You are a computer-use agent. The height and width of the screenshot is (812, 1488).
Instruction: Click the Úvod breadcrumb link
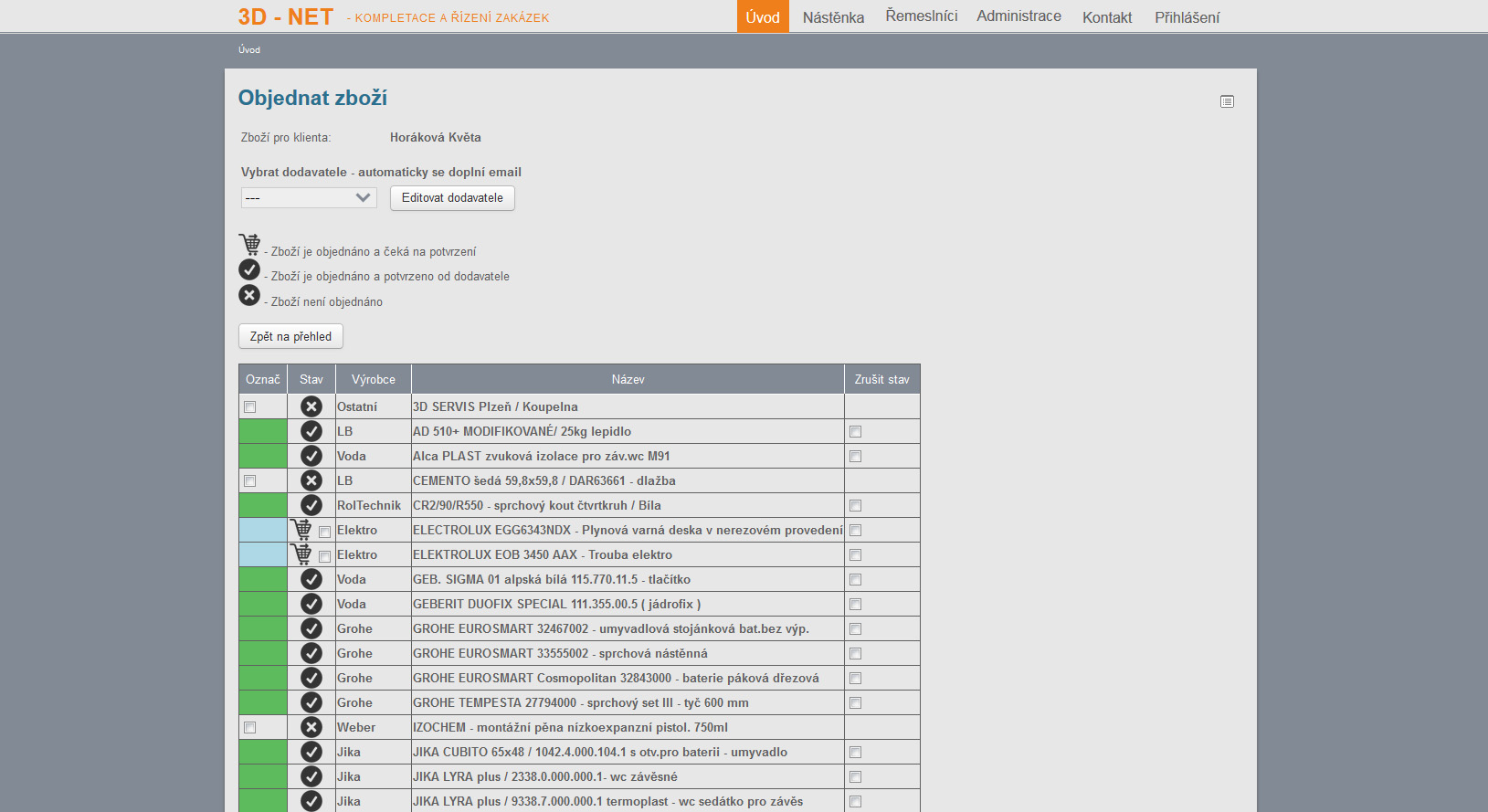pyautogui.click(x=249, y=50)
